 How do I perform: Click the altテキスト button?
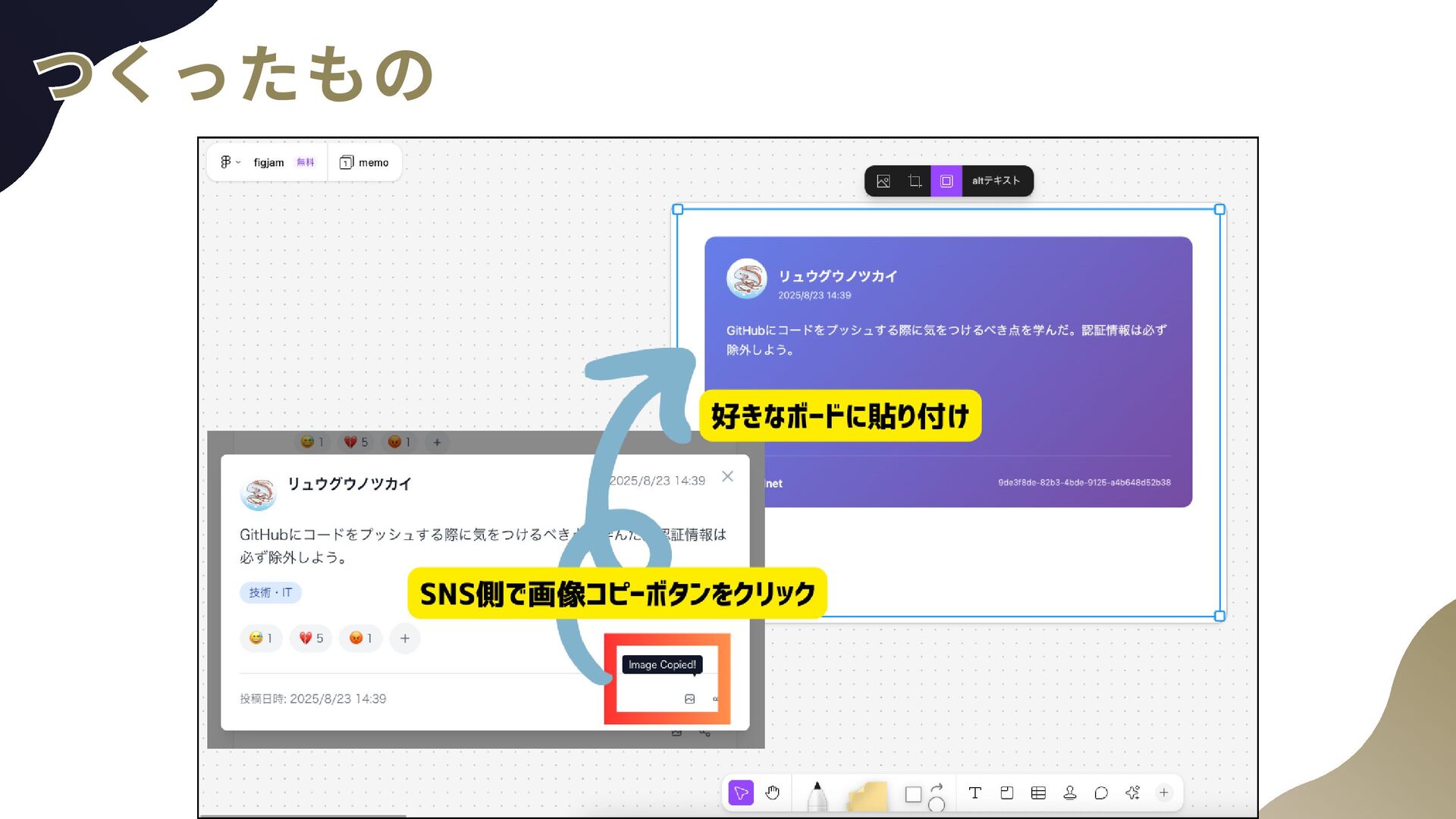pyautogui.click(x=996, y=181)
